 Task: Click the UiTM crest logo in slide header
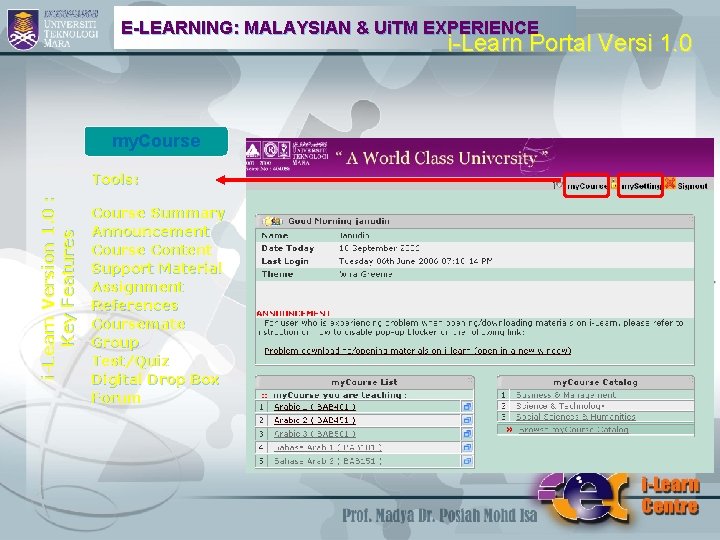(x=23, y=29)
